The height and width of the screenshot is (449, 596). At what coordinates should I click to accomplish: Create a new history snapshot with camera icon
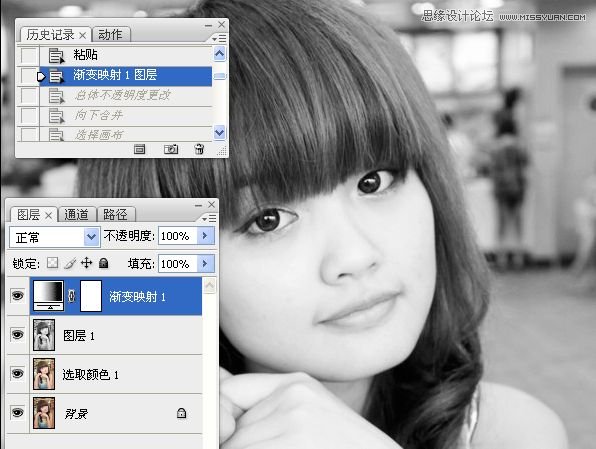click(x=171, y=149)
